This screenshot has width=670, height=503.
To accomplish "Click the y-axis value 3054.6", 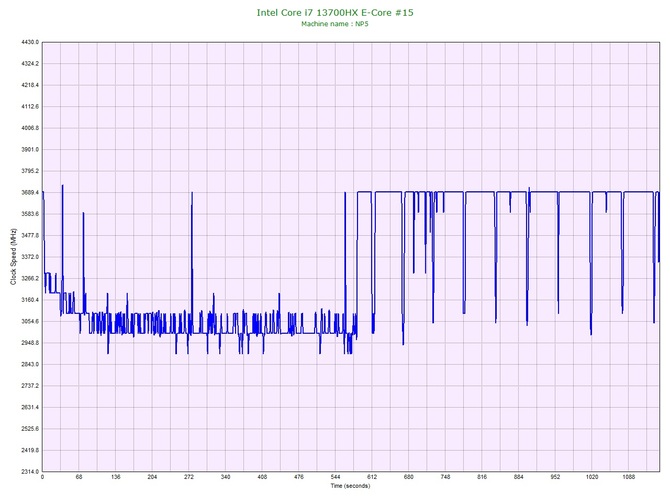I will (x=30, y=321).
